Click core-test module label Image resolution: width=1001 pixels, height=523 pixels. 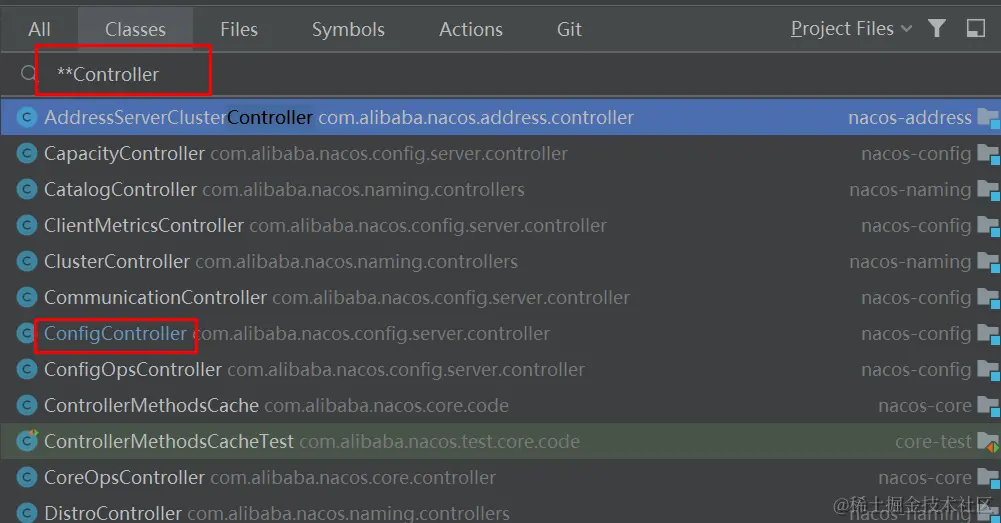(x=933, y=441)
